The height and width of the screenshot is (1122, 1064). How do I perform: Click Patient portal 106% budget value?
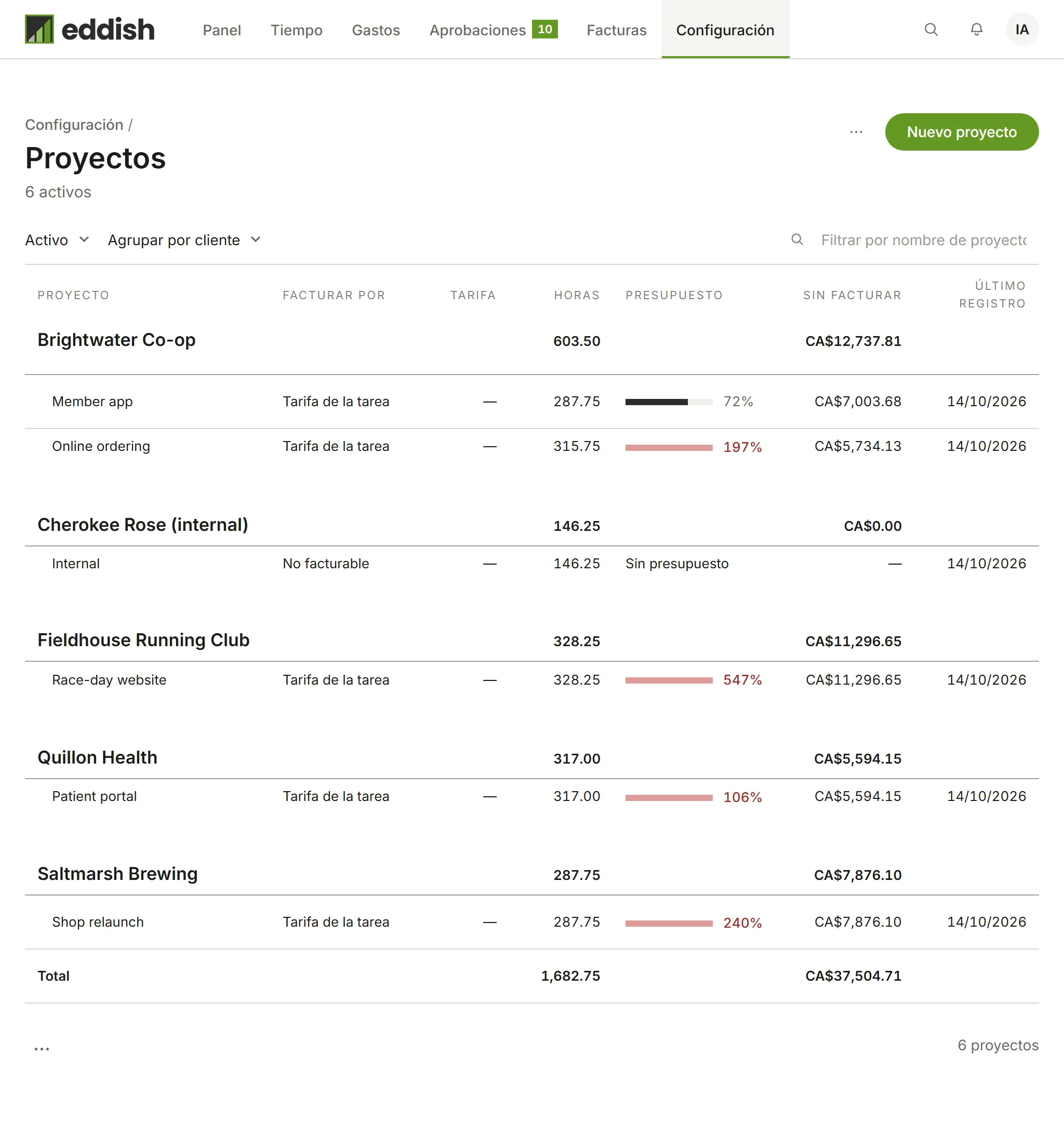pos(742,797)
